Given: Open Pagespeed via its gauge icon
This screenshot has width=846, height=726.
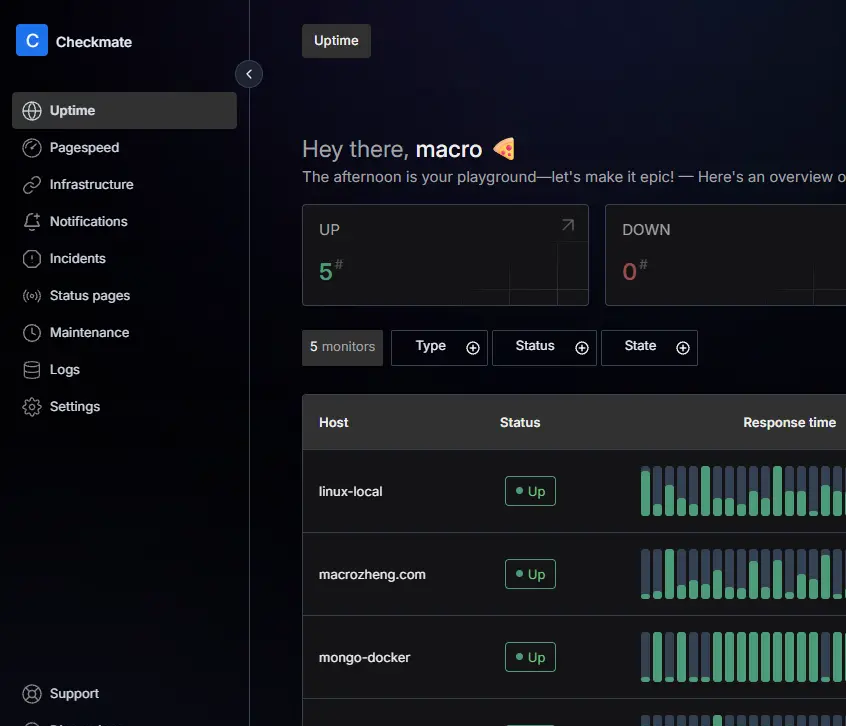Looking at the screenshot, I should 32,148.
